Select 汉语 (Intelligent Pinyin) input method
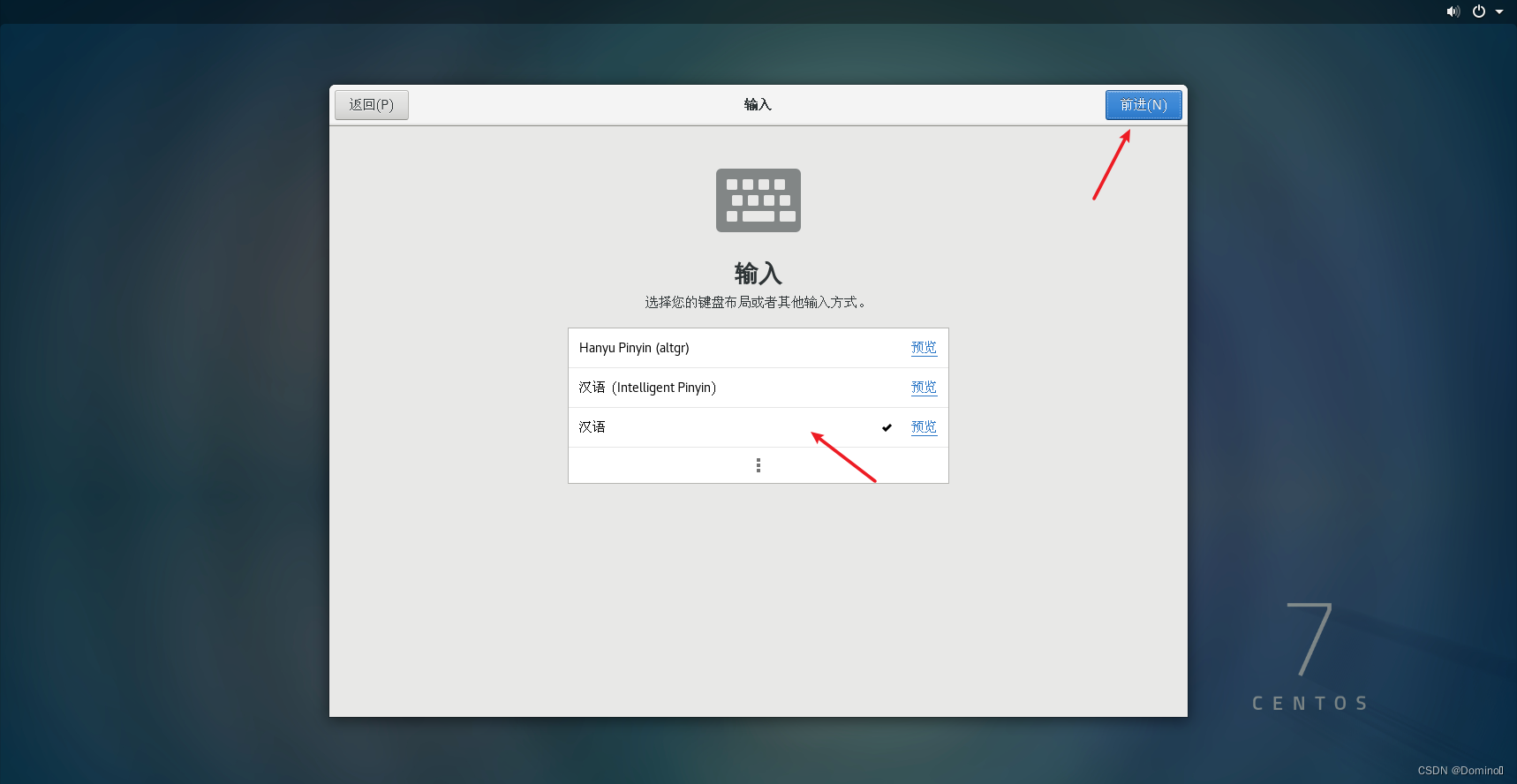The height and width of the screenshot is (784, 1517). [758, 388]
